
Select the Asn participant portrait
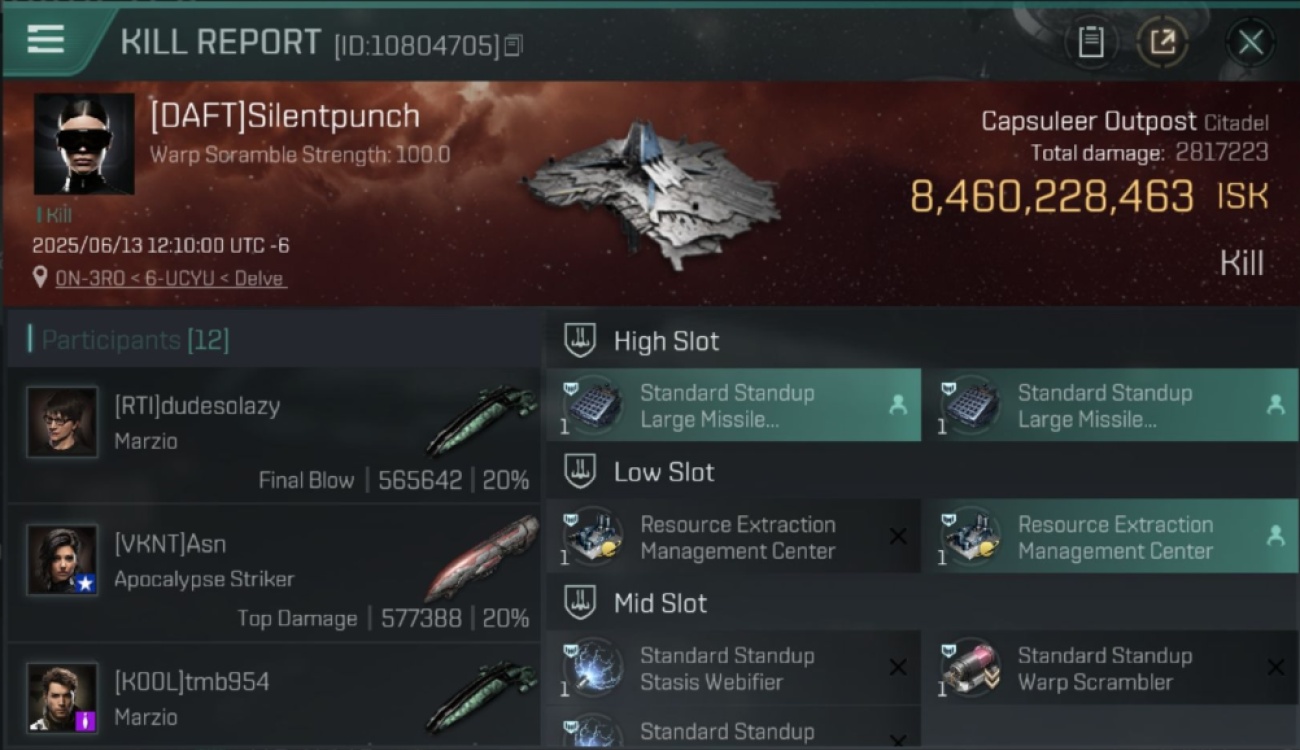coord(62,560)
